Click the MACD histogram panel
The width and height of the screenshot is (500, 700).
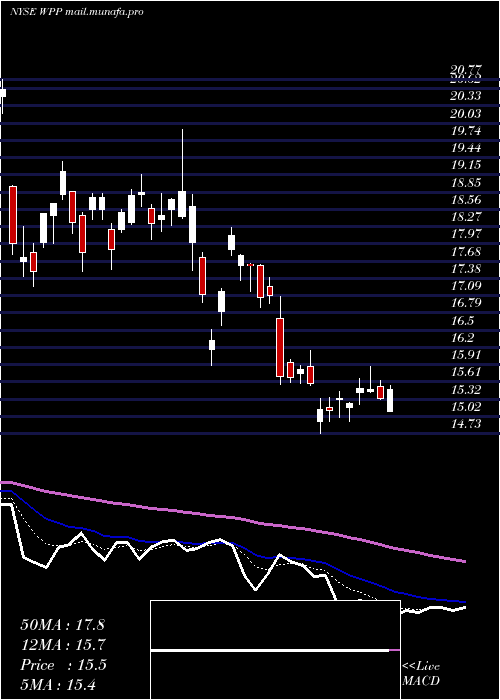tap(275, 650)
